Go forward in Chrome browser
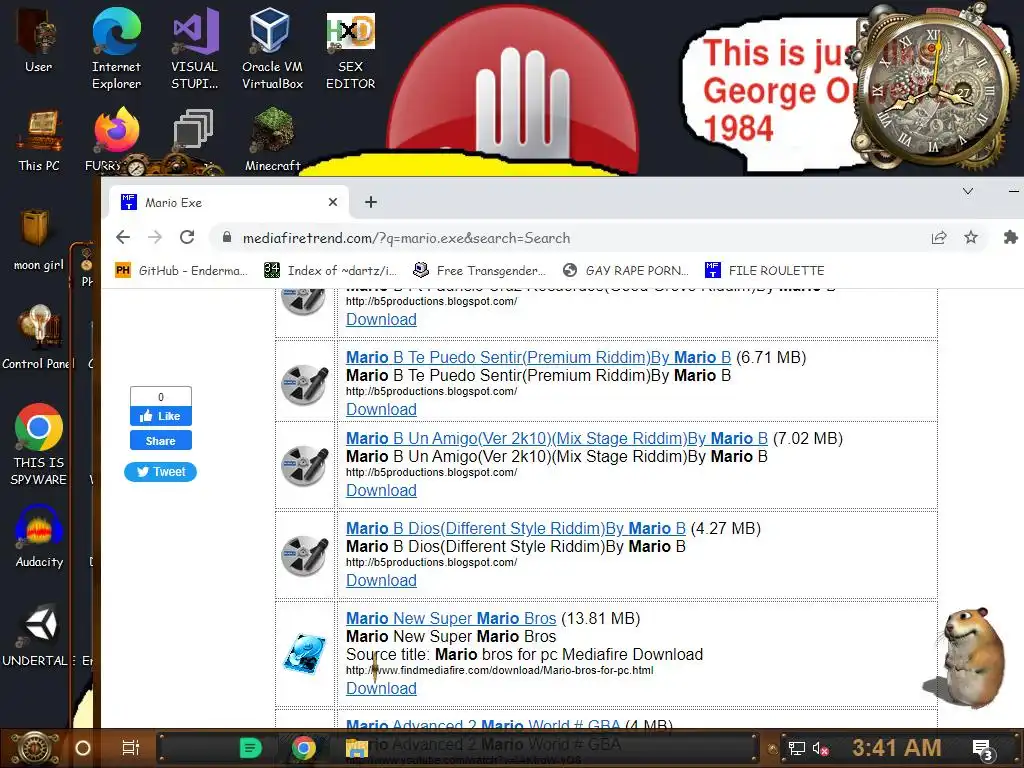Image resolution: width=1024 pixels, height=768 pixels. 155,238
